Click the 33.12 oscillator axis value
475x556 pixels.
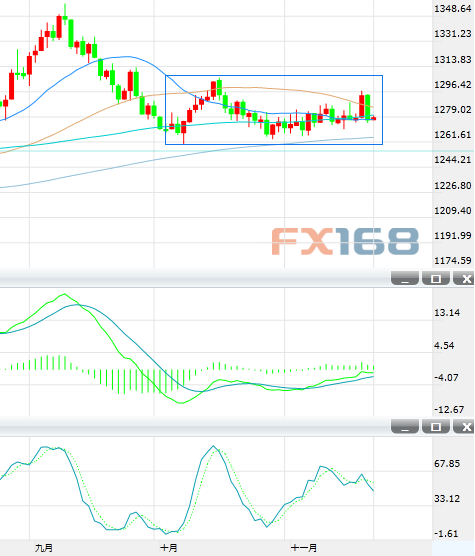pyautogui.click(x=447, y=499)
